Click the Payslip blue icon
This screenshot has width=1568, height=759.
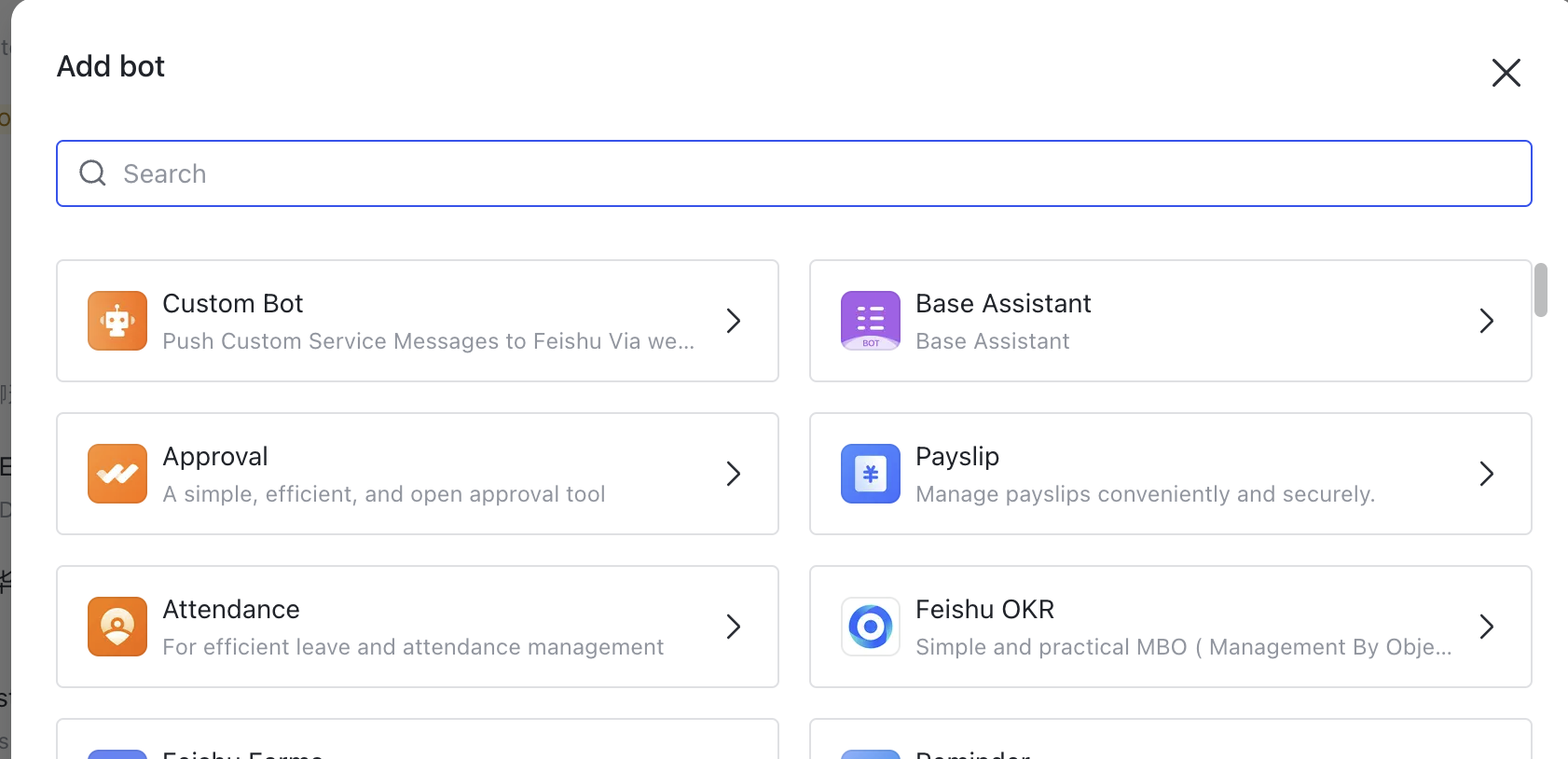tap(871, 474)
